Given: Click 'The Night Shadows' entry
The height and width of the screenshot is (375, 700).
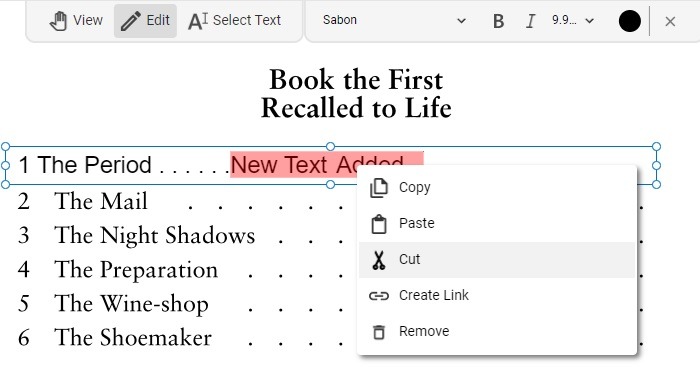Looking at the screenshot, I should (154, 236).
